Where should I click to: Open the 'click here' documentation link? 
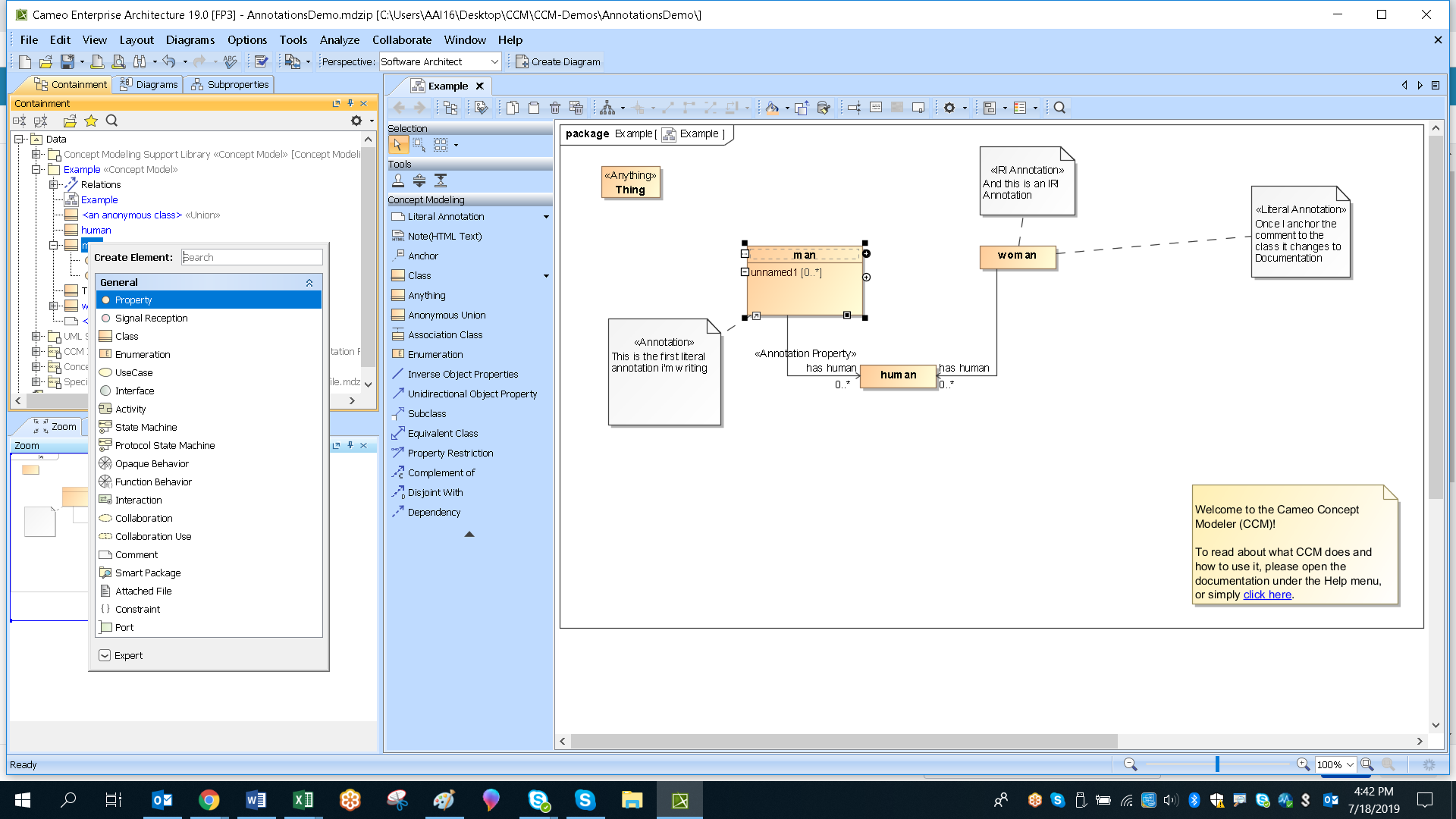coord(1267,595)
